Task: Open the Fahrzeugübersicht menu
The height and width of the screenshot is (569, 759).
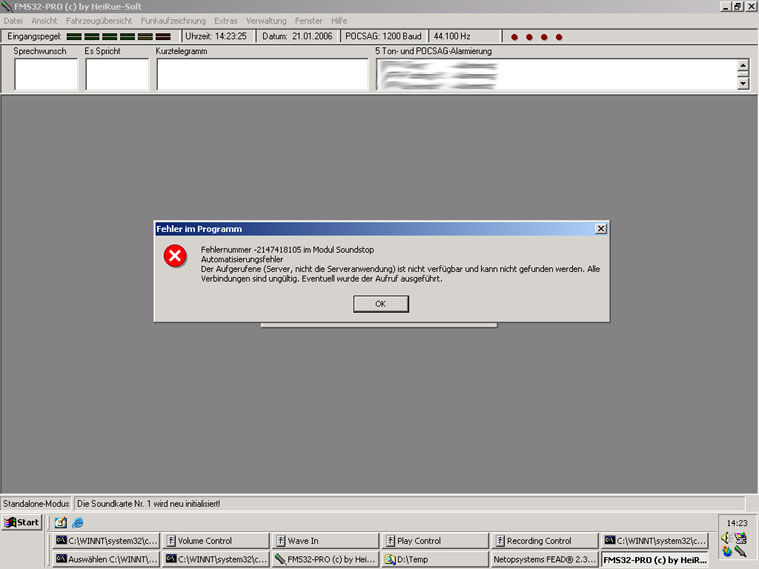Action: pos(99,21)
